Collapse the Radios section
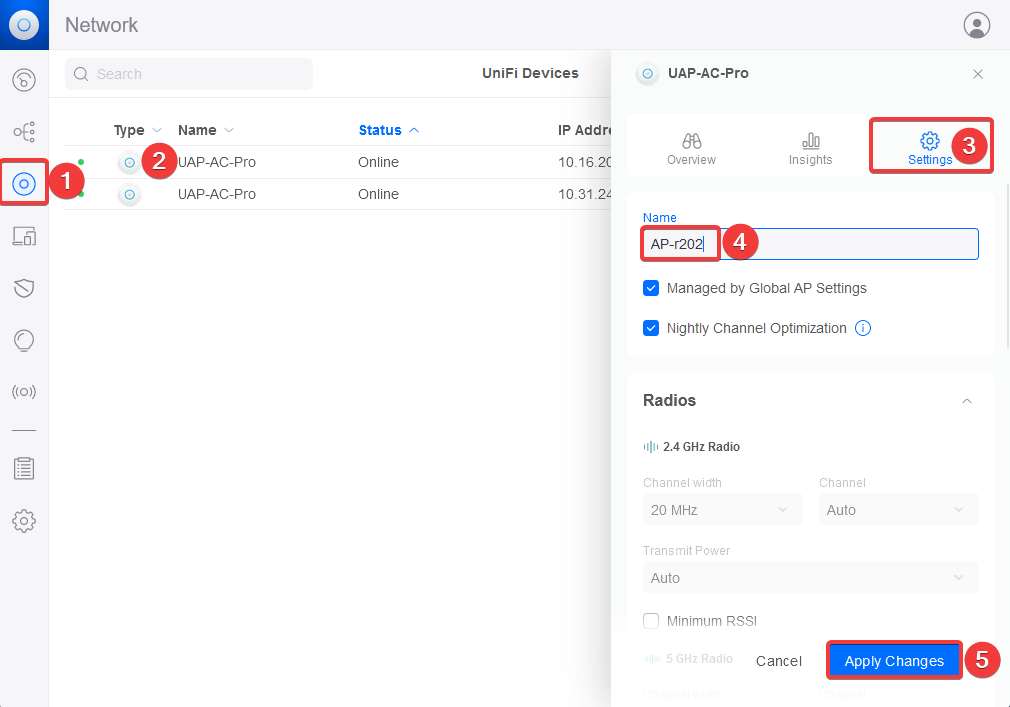Viewport: 1010px width, 707px height. [966, 401]
